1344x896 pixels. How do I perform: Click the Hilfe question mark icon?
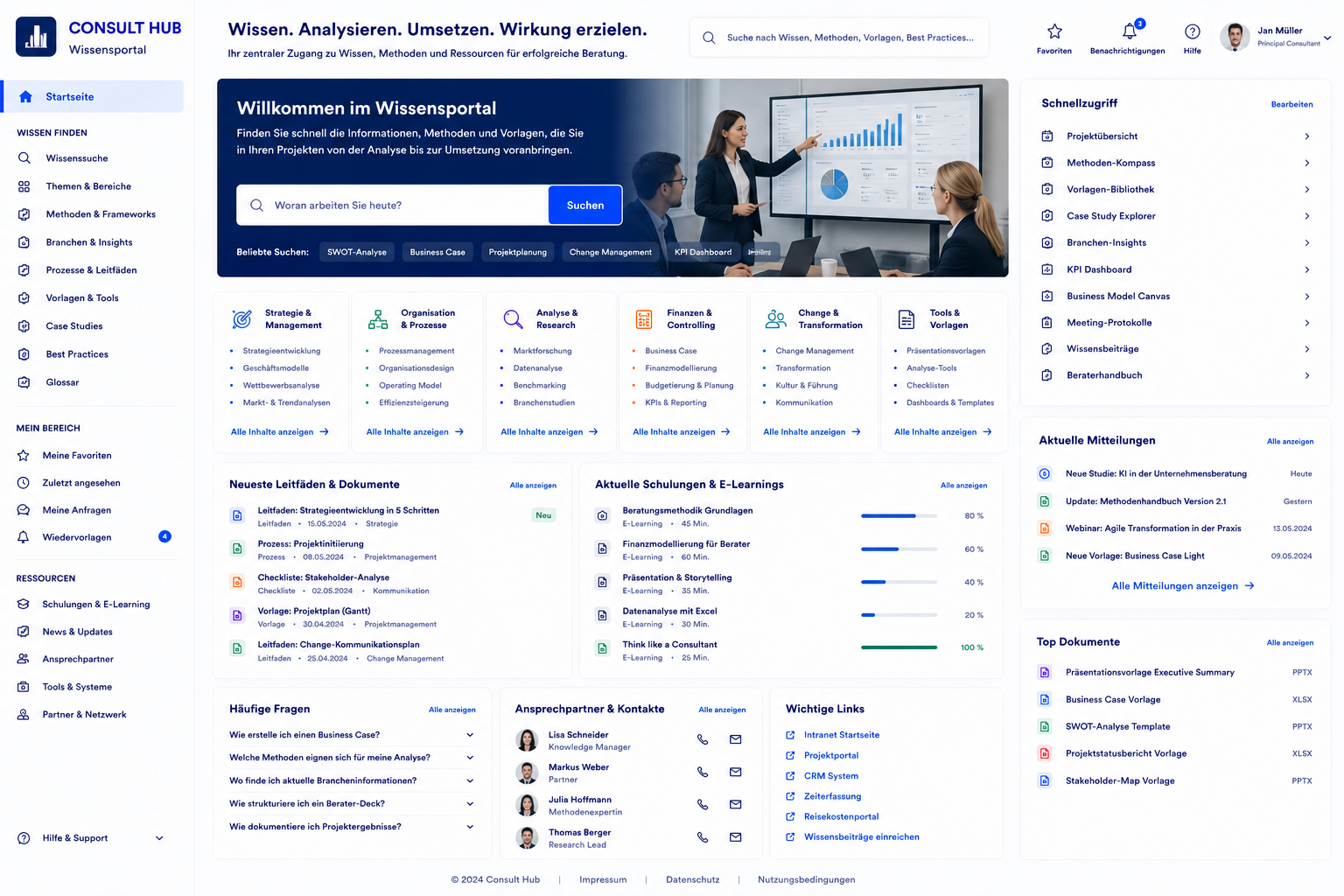click(x=1192, y=31)
